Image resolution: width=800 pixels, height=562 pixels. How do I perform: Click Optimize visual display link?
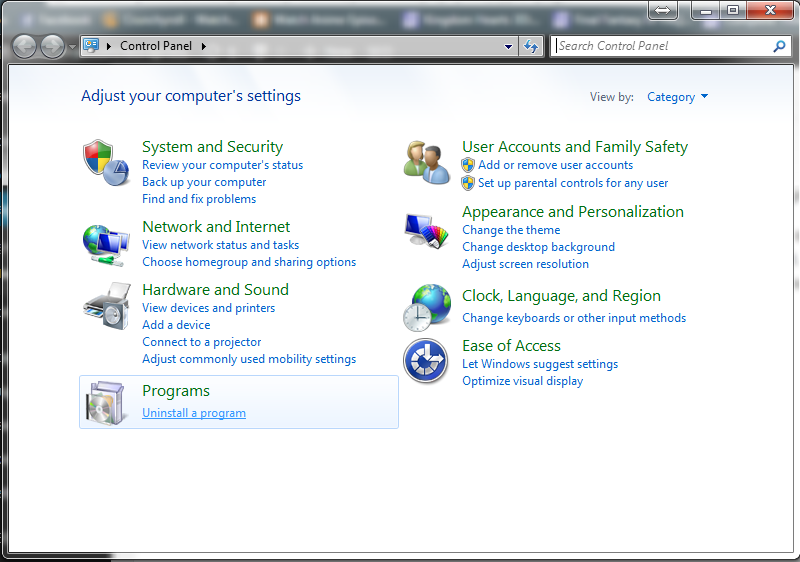click(x=522, y=381)
